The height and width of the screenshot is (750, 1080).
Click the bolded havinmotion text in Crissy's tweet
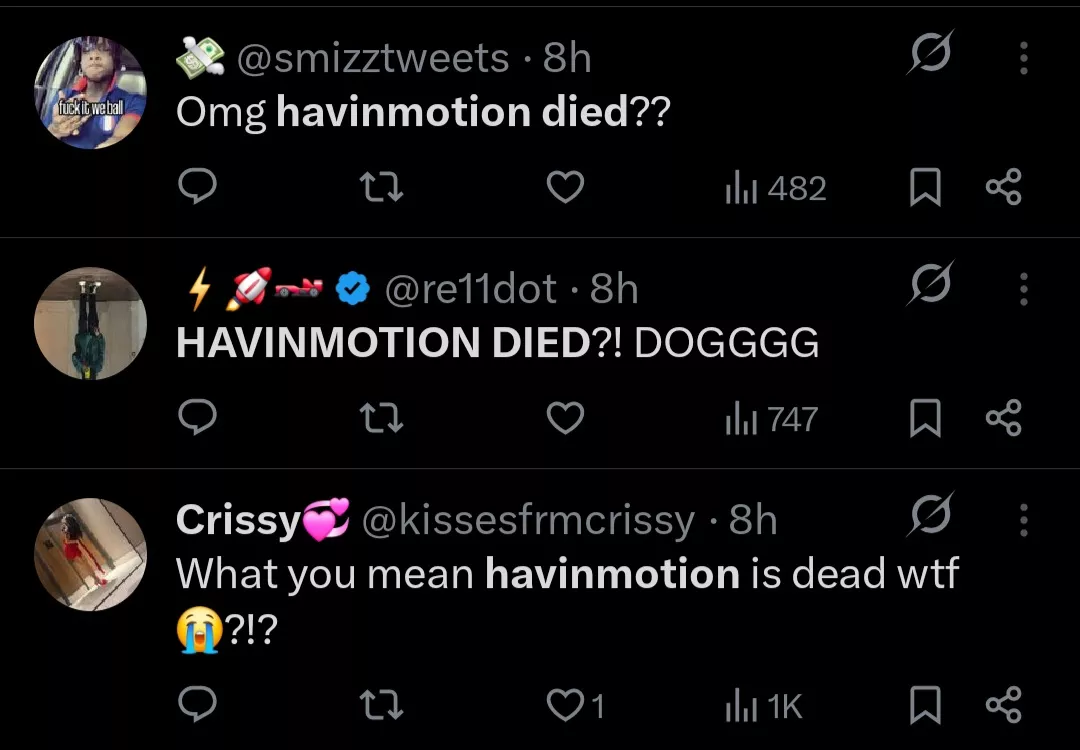[x=610, y=574]
